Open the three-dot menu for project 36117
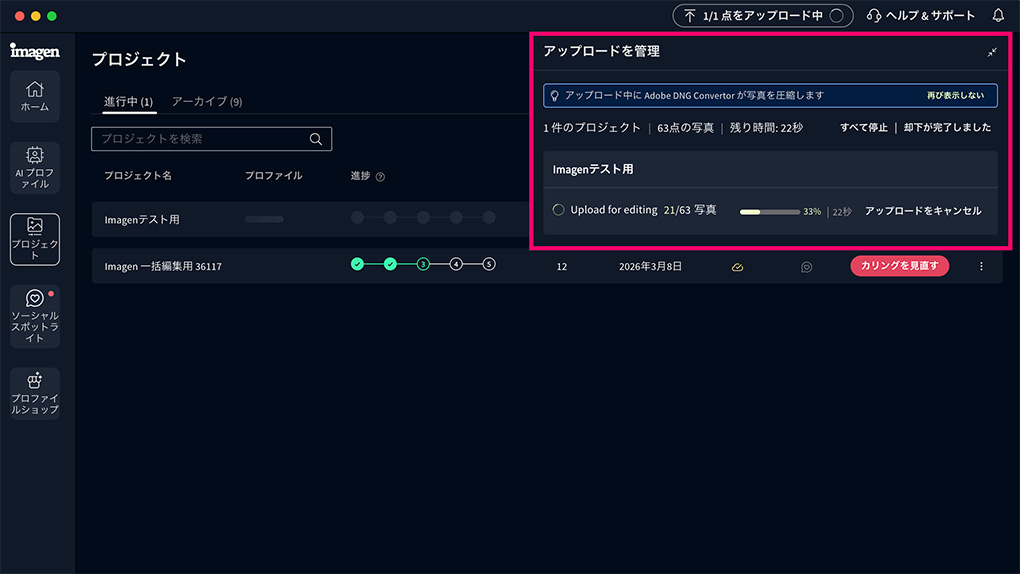The height and width of the screenshot is (574, 1020). (x=981, y=266)
